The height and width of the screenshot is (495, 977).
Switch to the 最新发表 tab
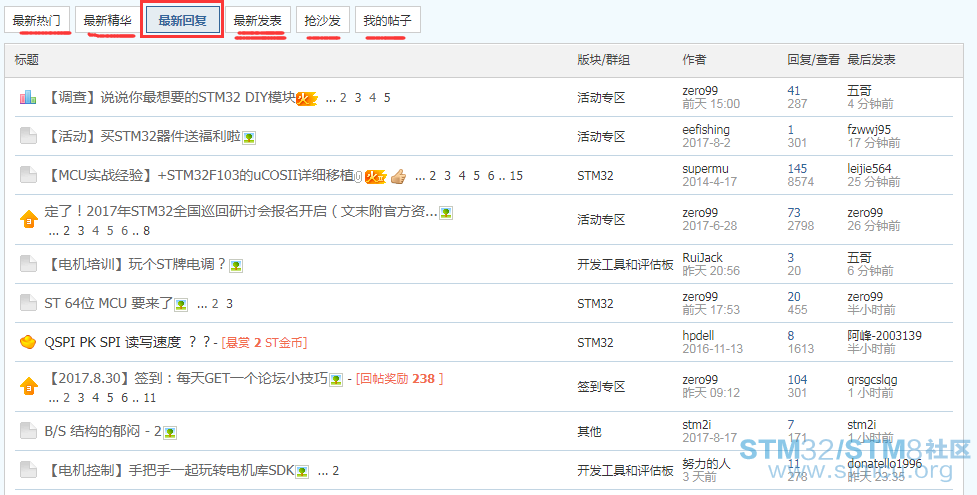coord(257,21)
